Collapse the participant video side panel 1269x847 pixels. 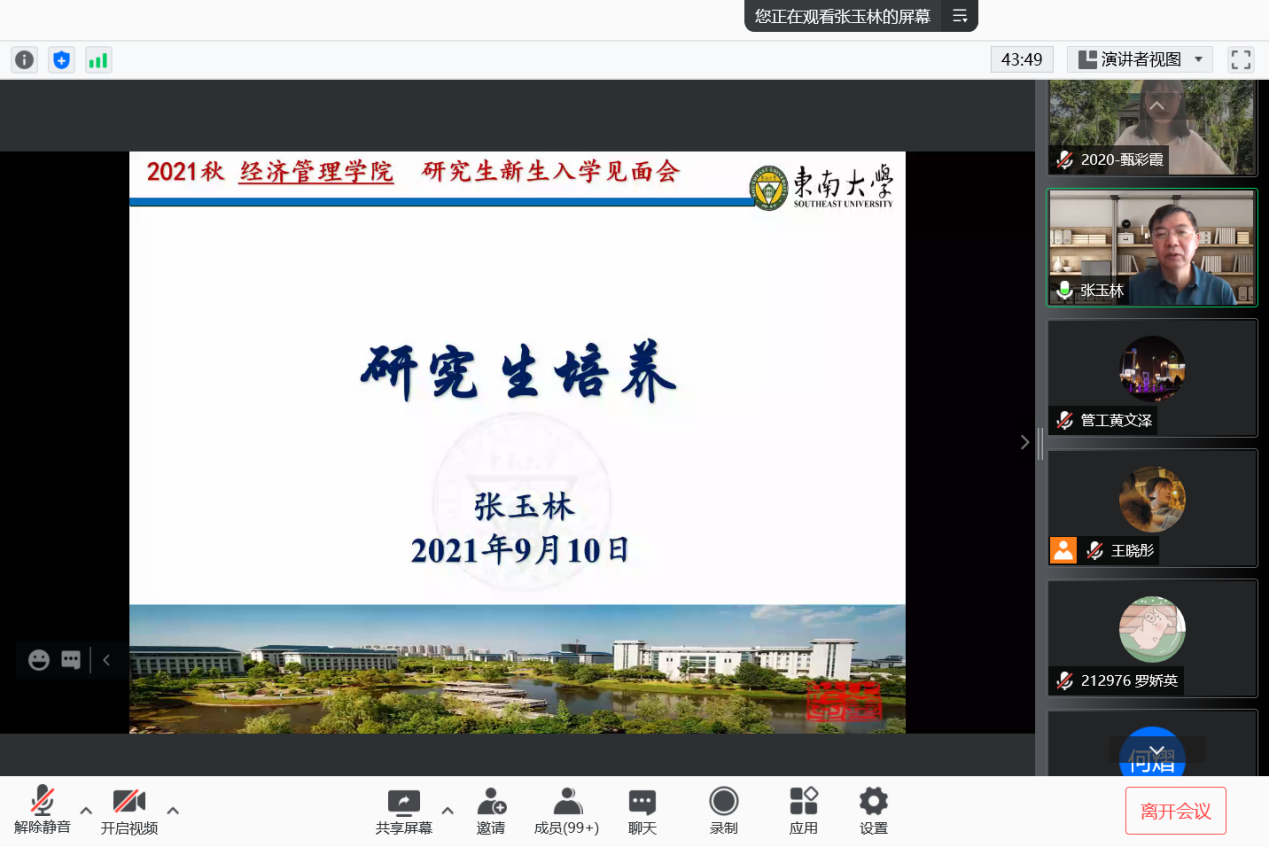pos(1024,442)
